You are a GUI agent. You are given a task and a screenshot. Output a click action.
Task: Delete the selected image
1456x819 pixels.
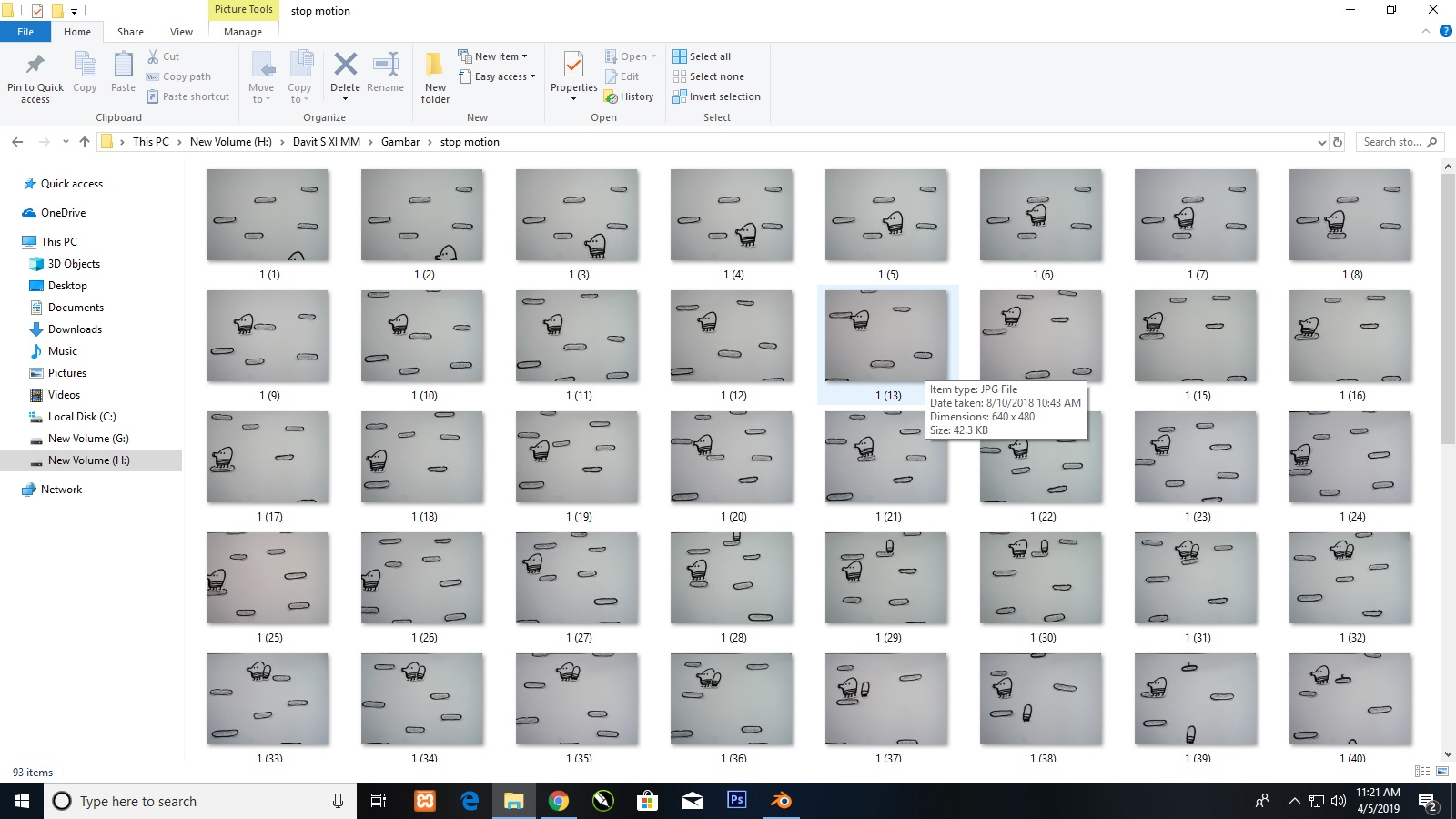tap(345, 73)
